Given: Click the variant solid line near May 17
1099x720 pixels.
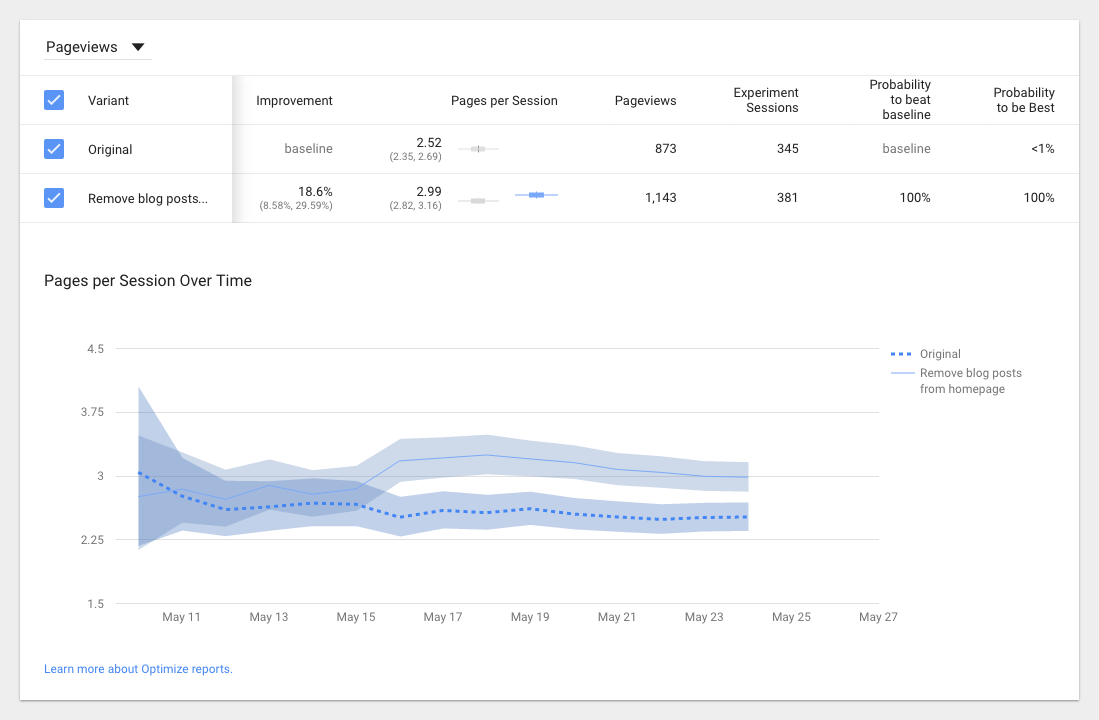Looking at the screenshot, I should click(443, 459).
